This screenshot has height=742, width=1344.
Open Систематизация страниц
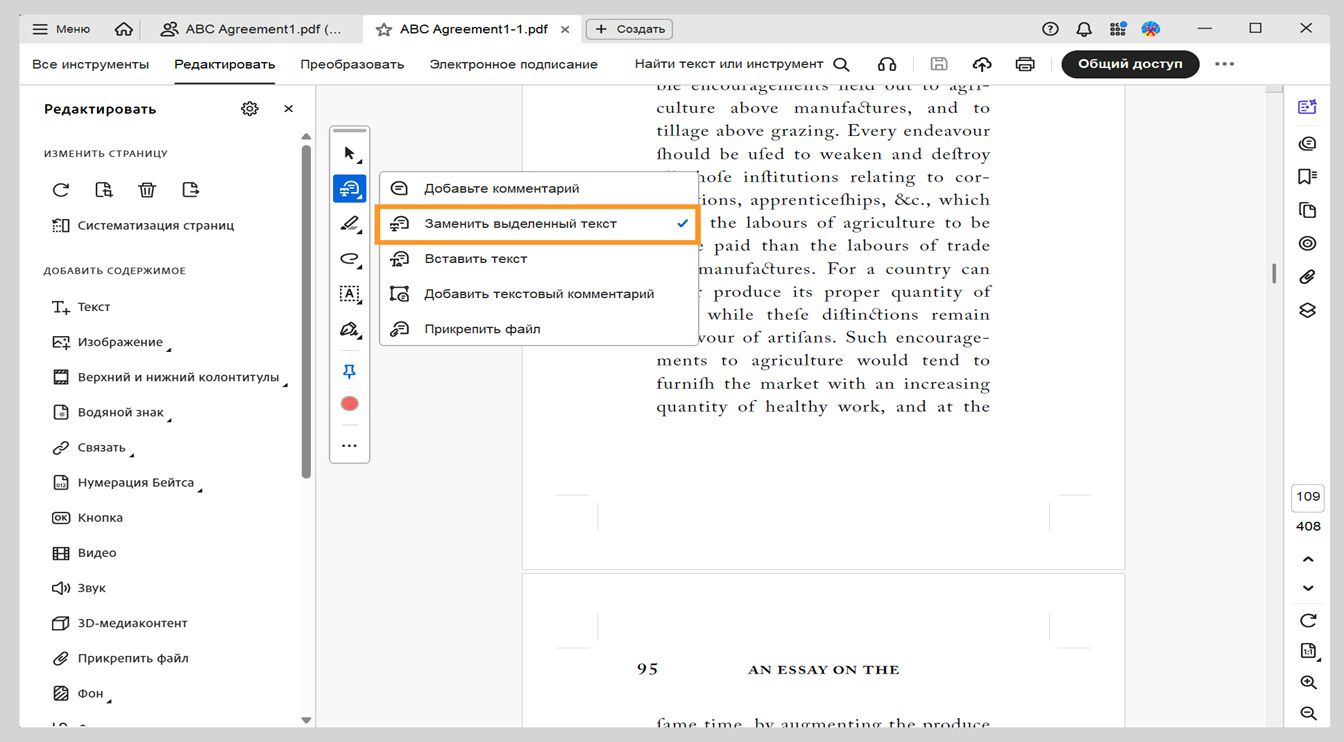143,225
